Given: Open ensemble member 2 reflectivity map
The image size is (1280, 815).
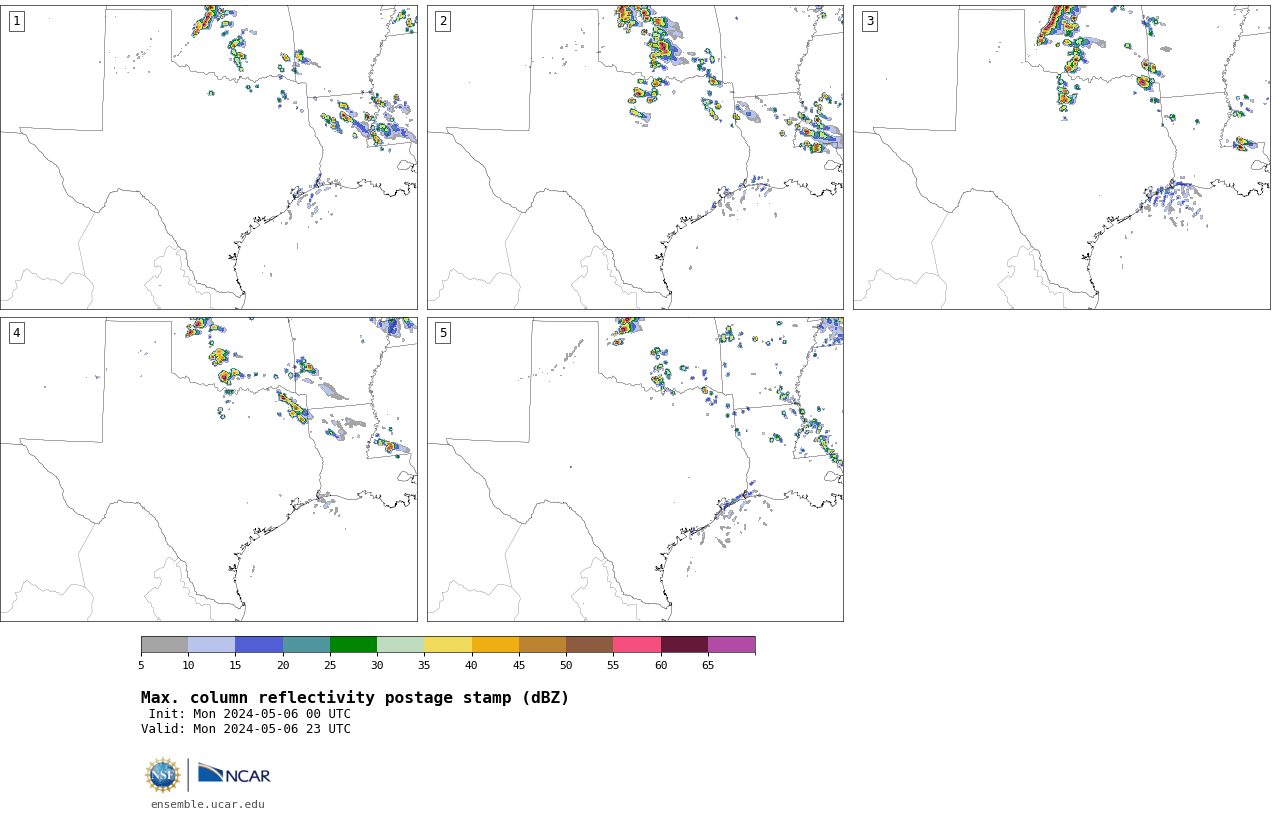Looking at the screenshot, I should [635, 157].
